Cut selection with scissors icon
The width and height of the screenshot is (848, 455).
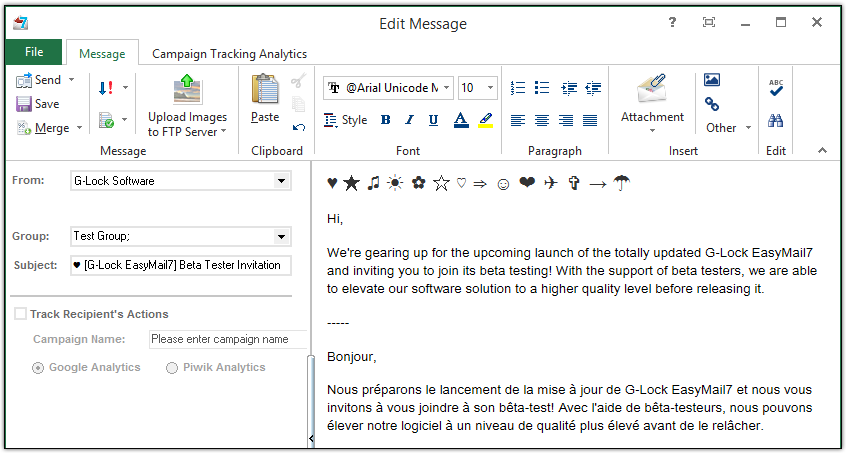point(299,81)
